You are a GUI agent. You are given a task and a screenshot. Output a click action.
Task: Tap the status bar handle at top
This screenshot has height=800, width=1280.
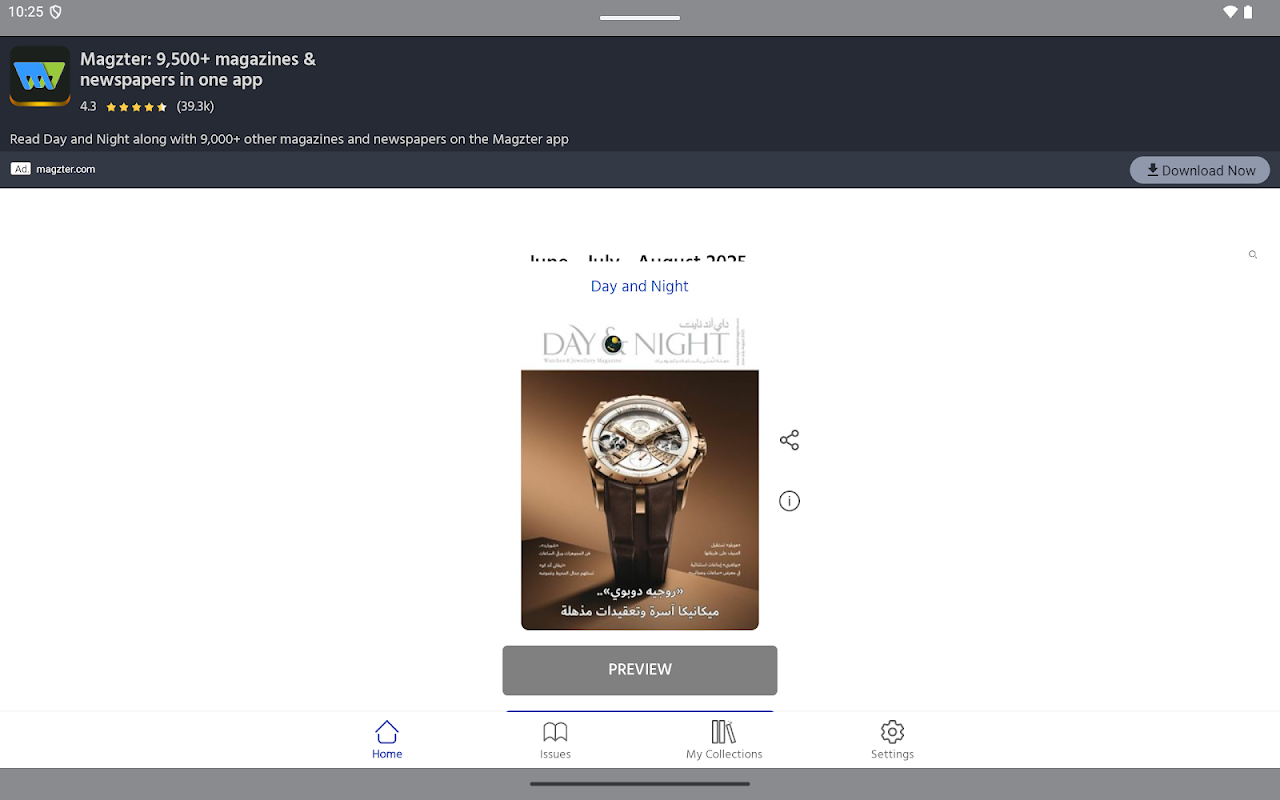tap(640, 17)
